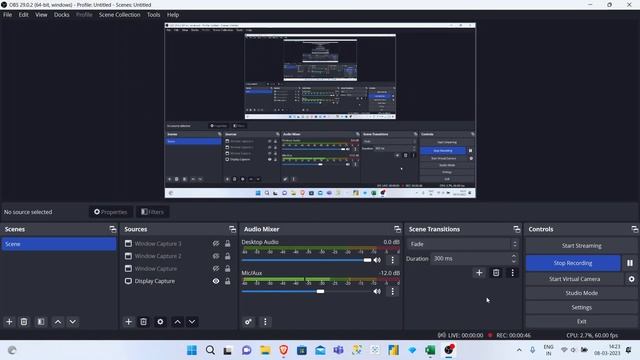Move source up arrow in Sources panel
This screenshot has height=360, width=640.
tap(177, 322)
